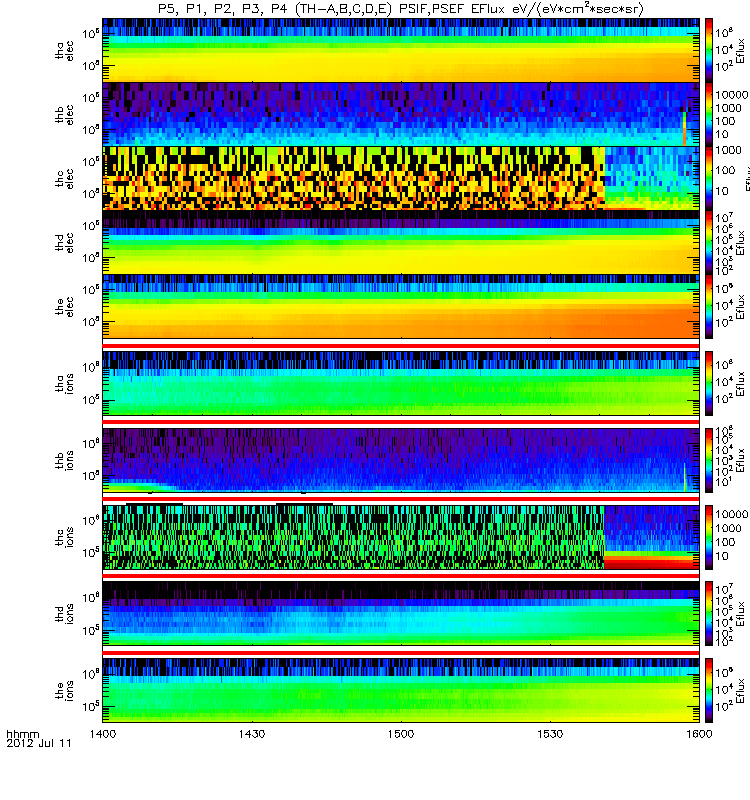Click the 1600 time axis label
This screenshot has height=800, width=750.
pos(699,734)
